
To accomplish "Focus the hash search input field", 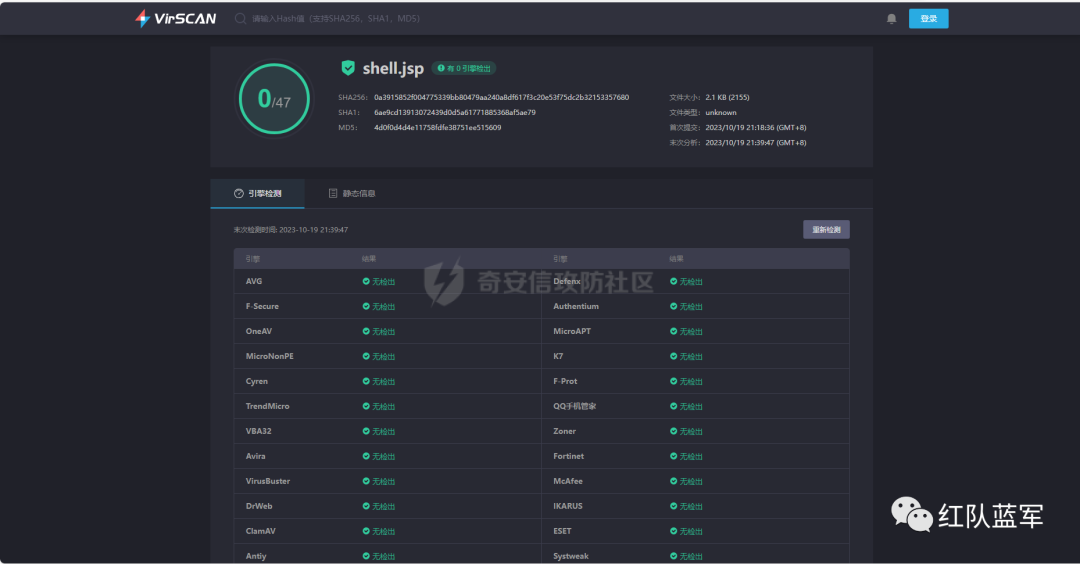I will click(336, 19).
